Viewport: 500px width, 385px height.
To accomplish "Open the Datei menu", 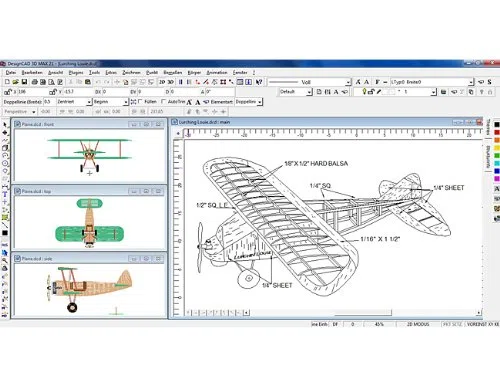I will pyautogui.click(x=11, y=72).
